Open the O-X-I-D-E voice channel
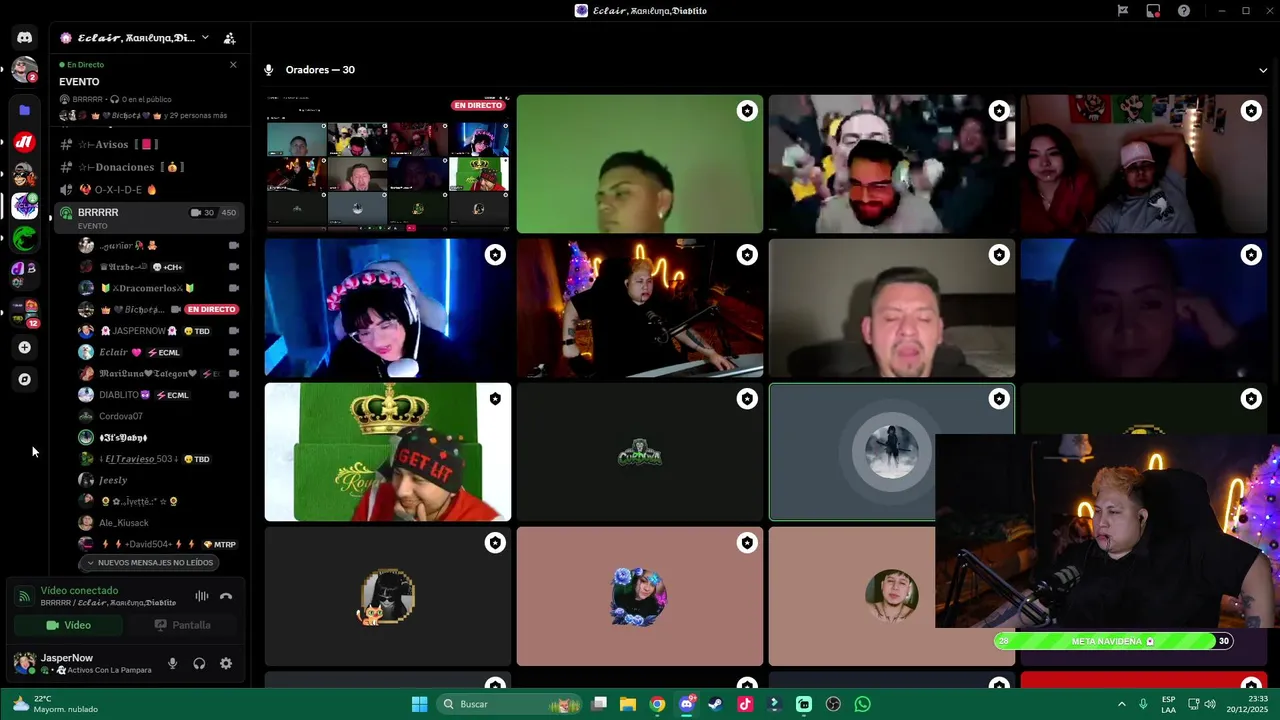The width and height of the screenshot is (1280, 720). click(147, 189)
